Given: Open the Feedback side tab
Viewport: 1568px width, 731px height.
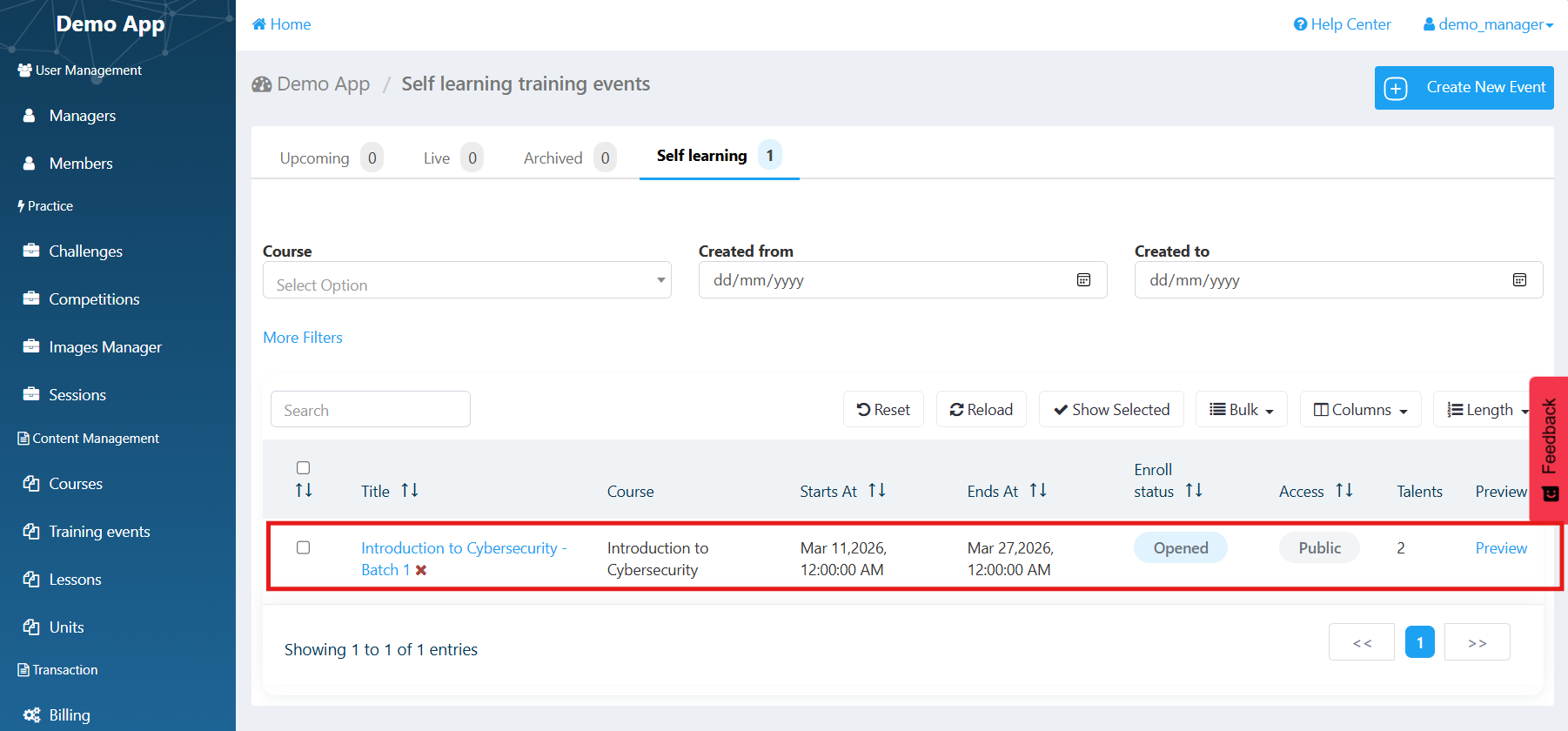Looking at the screenshot, I should point(1549,448).
